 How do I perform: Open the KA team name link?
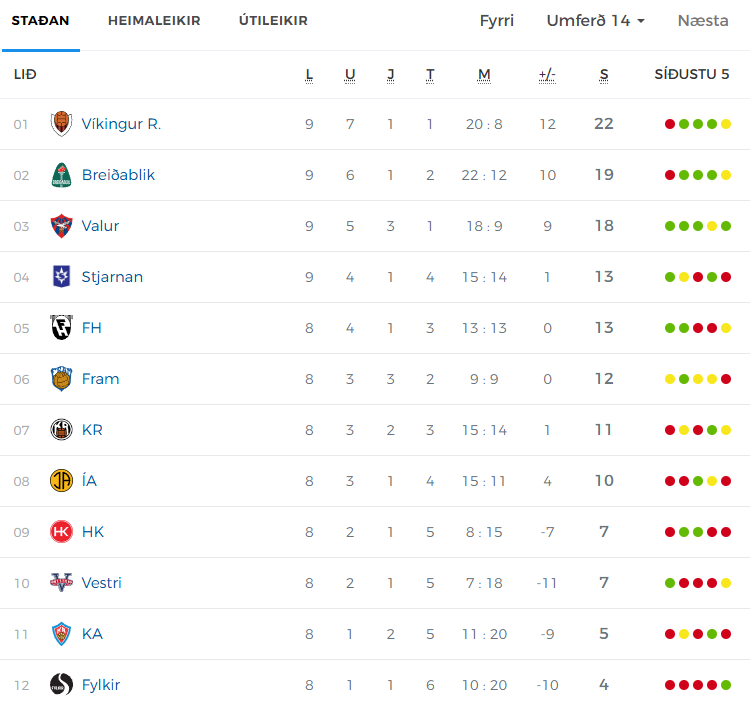[92, 634]
